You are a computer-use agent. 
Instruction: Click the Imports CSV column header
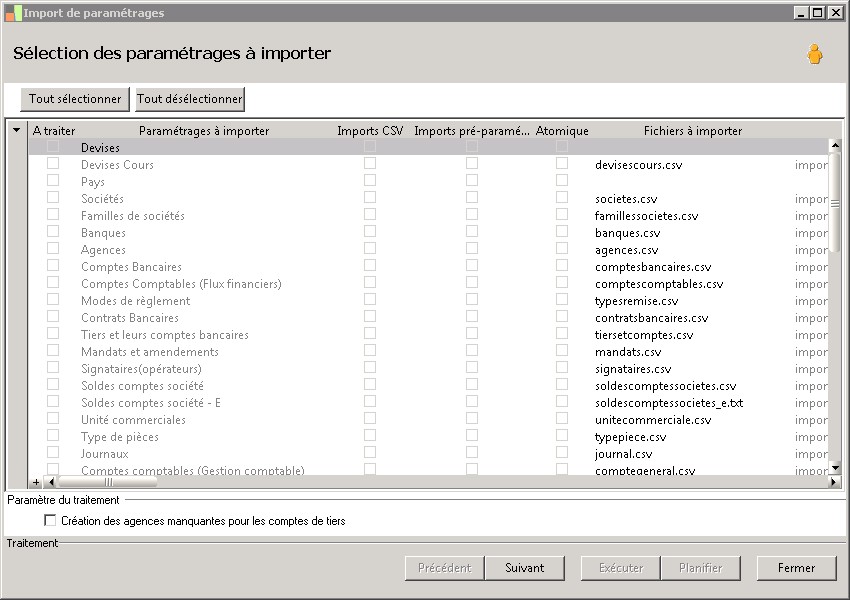[x=370, y=131]
